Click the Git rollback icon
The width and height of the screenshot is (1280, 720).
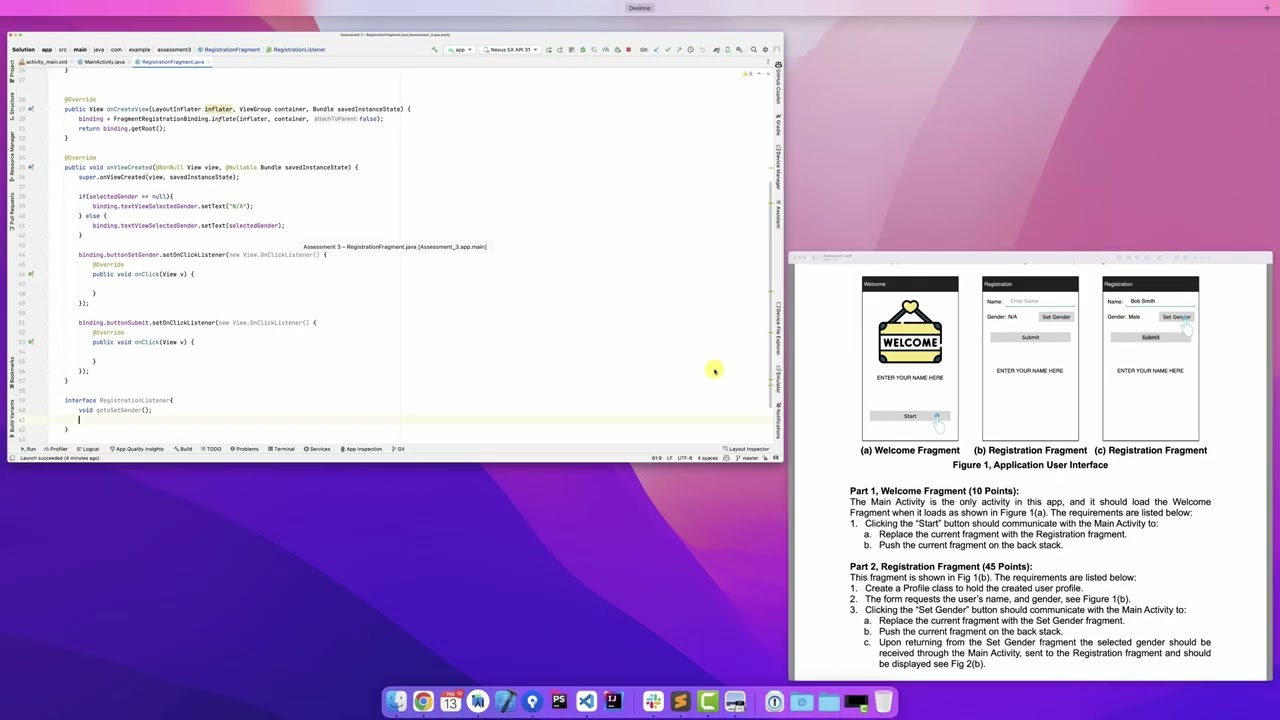tap(702, 49)
